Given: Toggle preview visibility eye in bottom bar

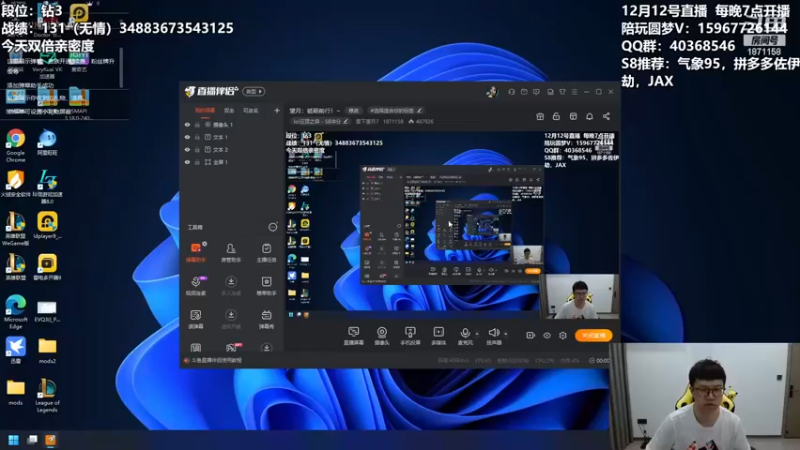Looking at the screenshot, I should click(x=547, y=335).
